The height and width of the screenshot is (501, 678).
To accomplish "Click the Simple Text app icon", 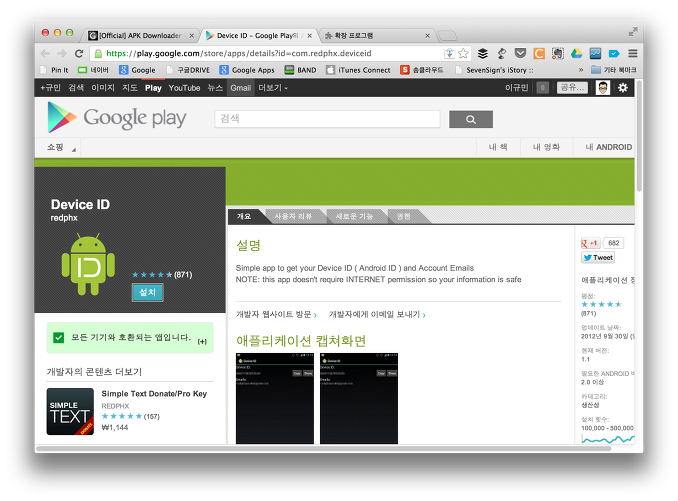I will point(70,412).
